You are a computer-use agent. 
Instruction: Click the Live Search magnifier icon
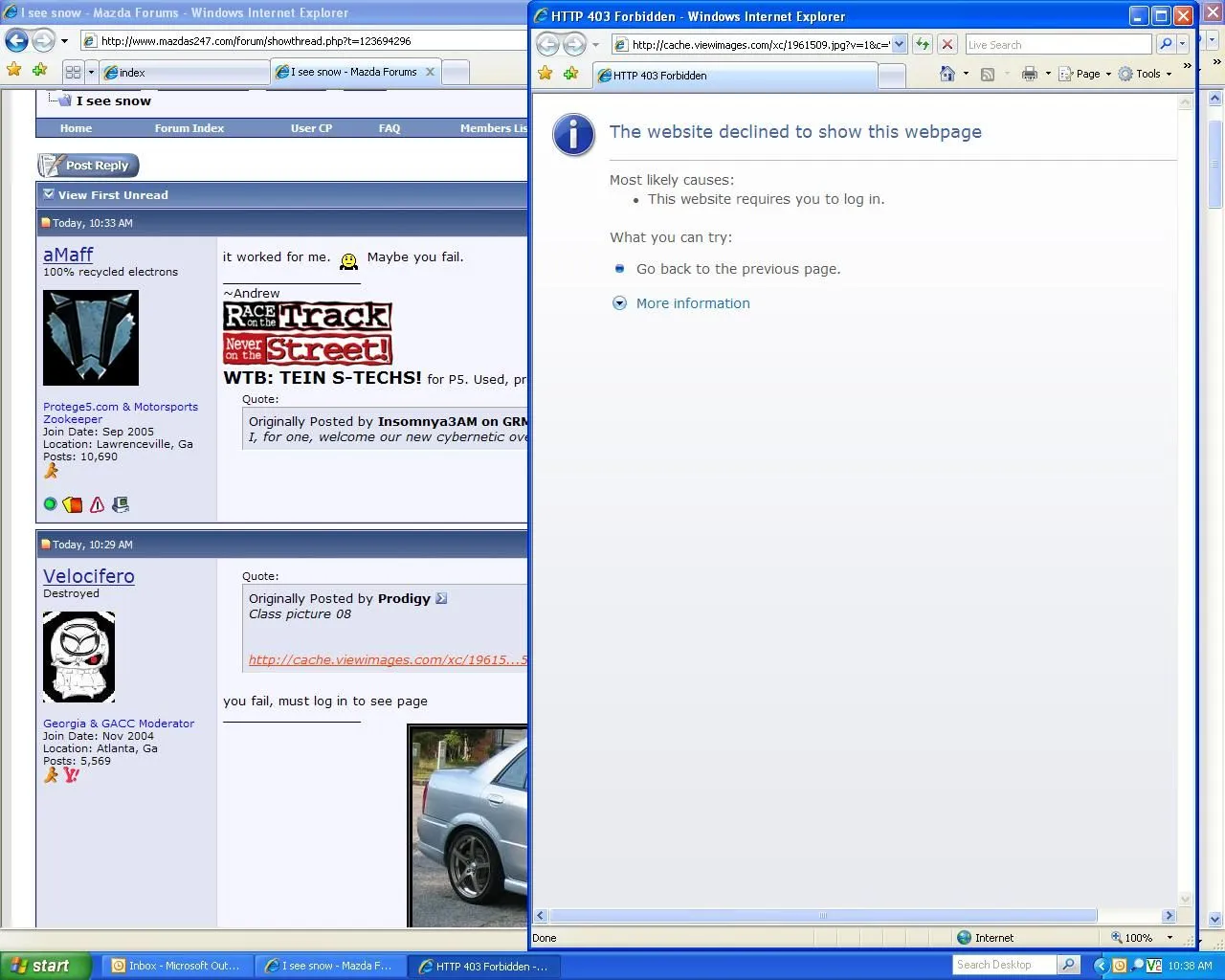click(x=1165, y=44)
